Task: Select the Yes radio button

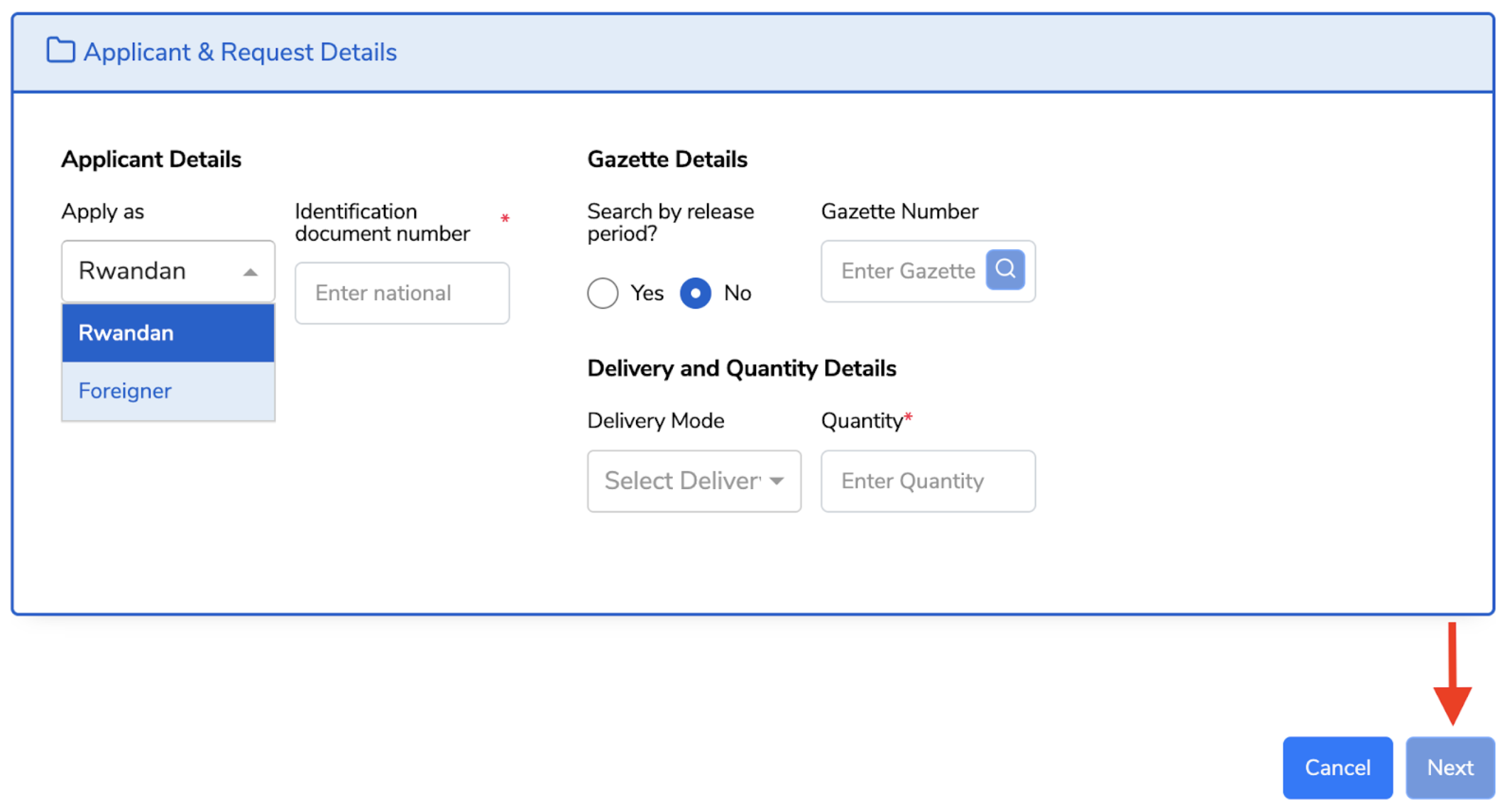Action: pos(603,293)
